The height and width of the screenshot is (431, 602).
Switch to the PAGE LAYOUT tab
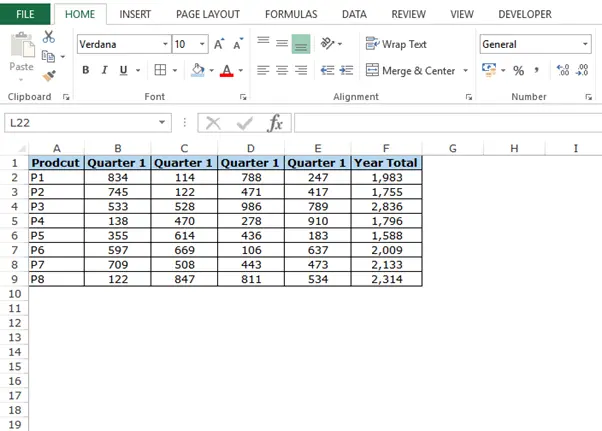(x=208, y=14)
